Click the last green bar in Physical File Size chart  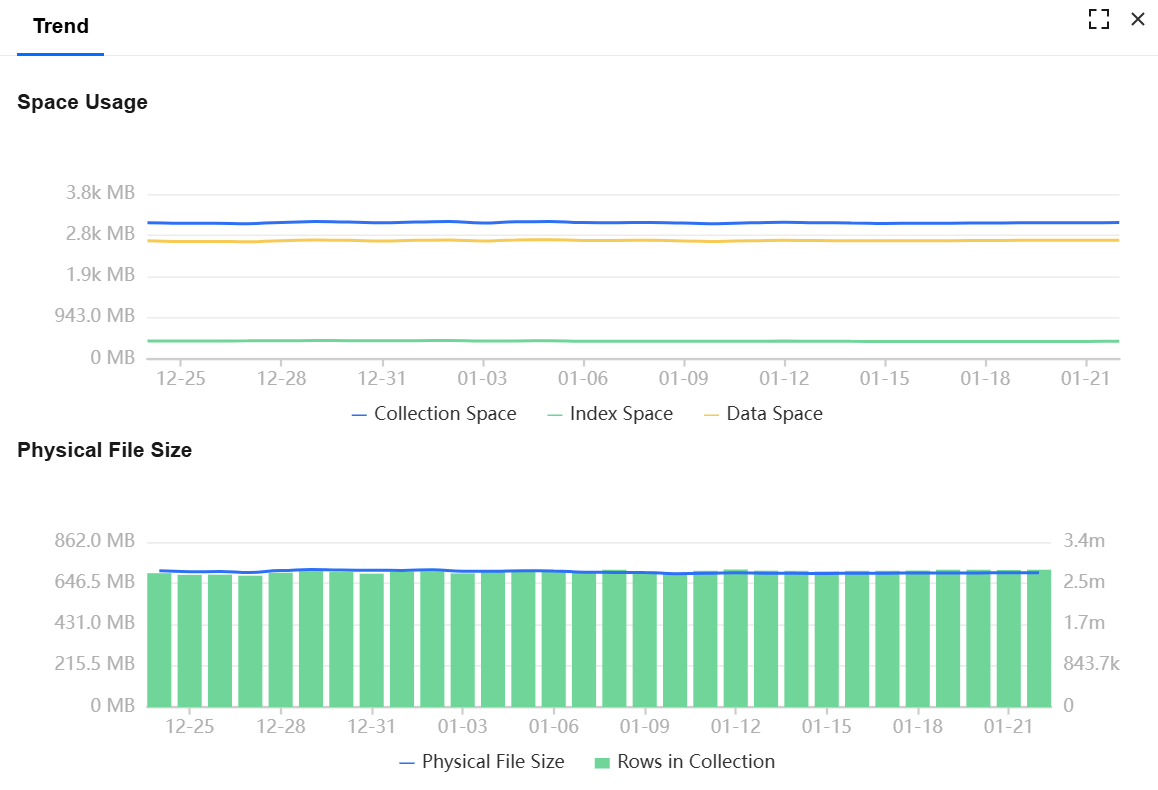pyautogui.click(x=1039, y=639)
